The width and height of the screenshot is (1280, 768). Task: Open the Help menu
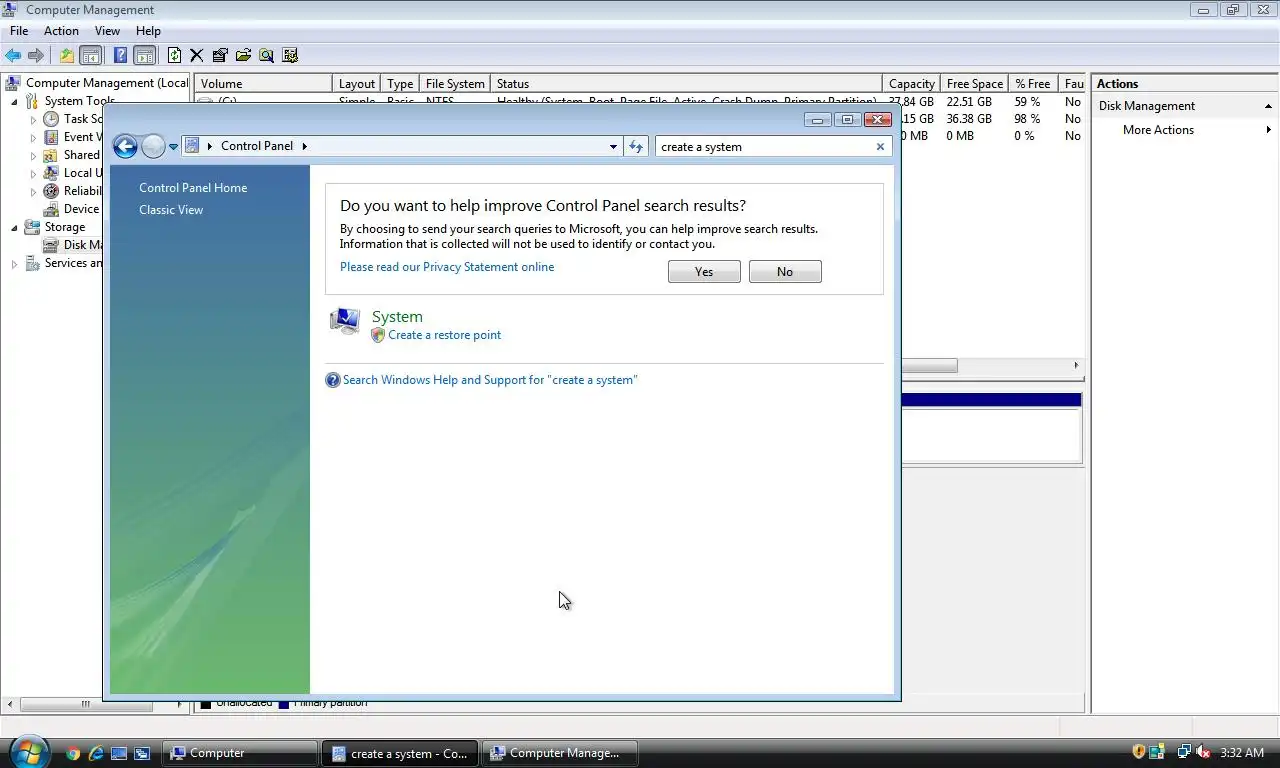(x=148, y=31)
